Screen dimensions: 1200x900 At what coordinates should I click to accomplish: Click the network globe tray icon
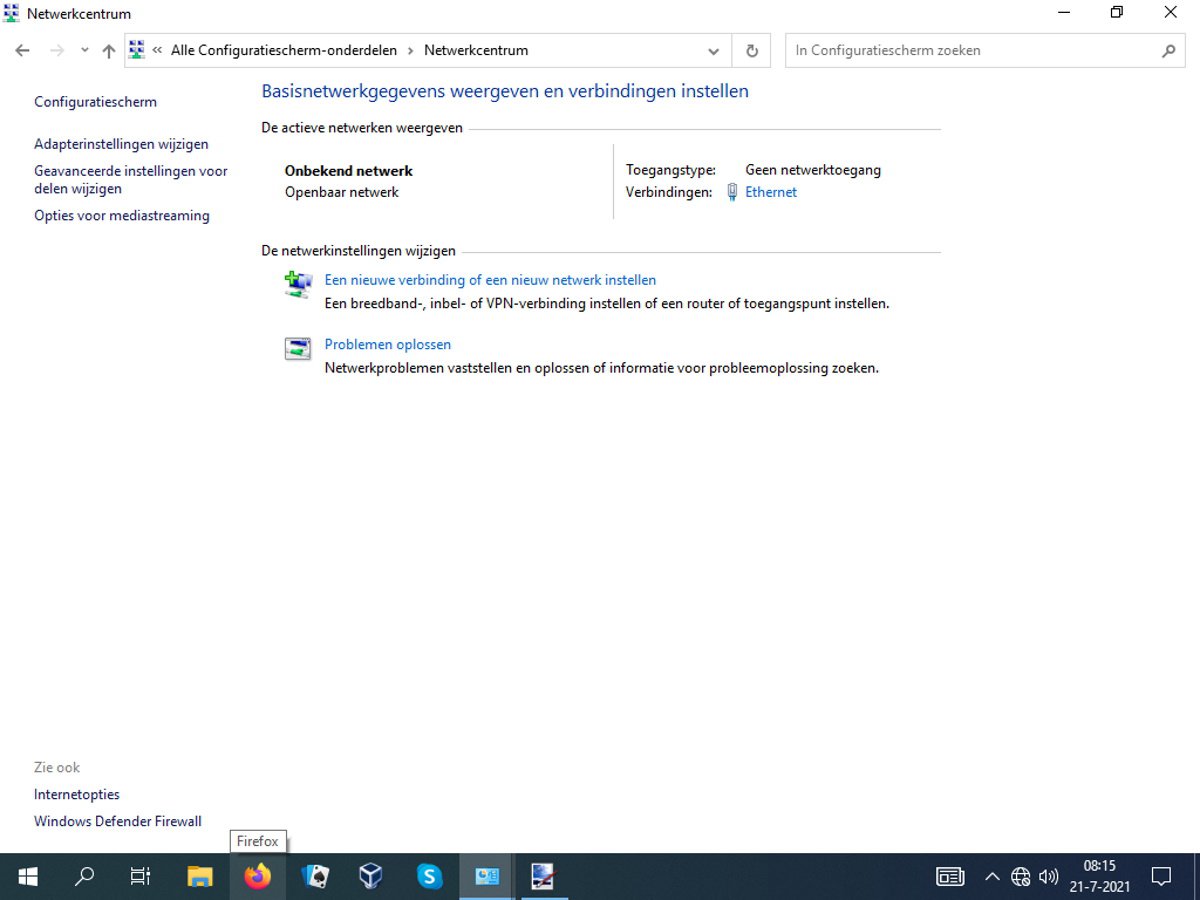click(1021, 877)
